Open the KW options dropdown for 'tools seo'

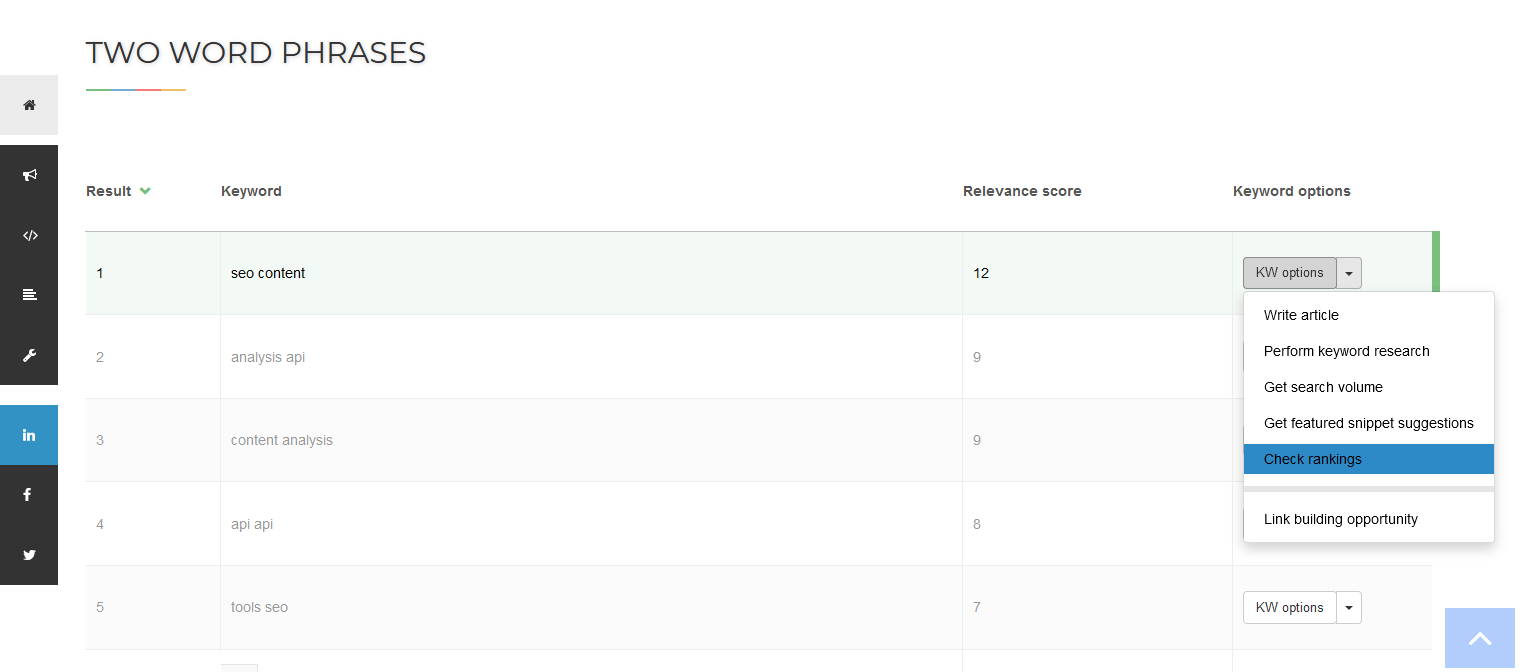(x=1349, y=607)
